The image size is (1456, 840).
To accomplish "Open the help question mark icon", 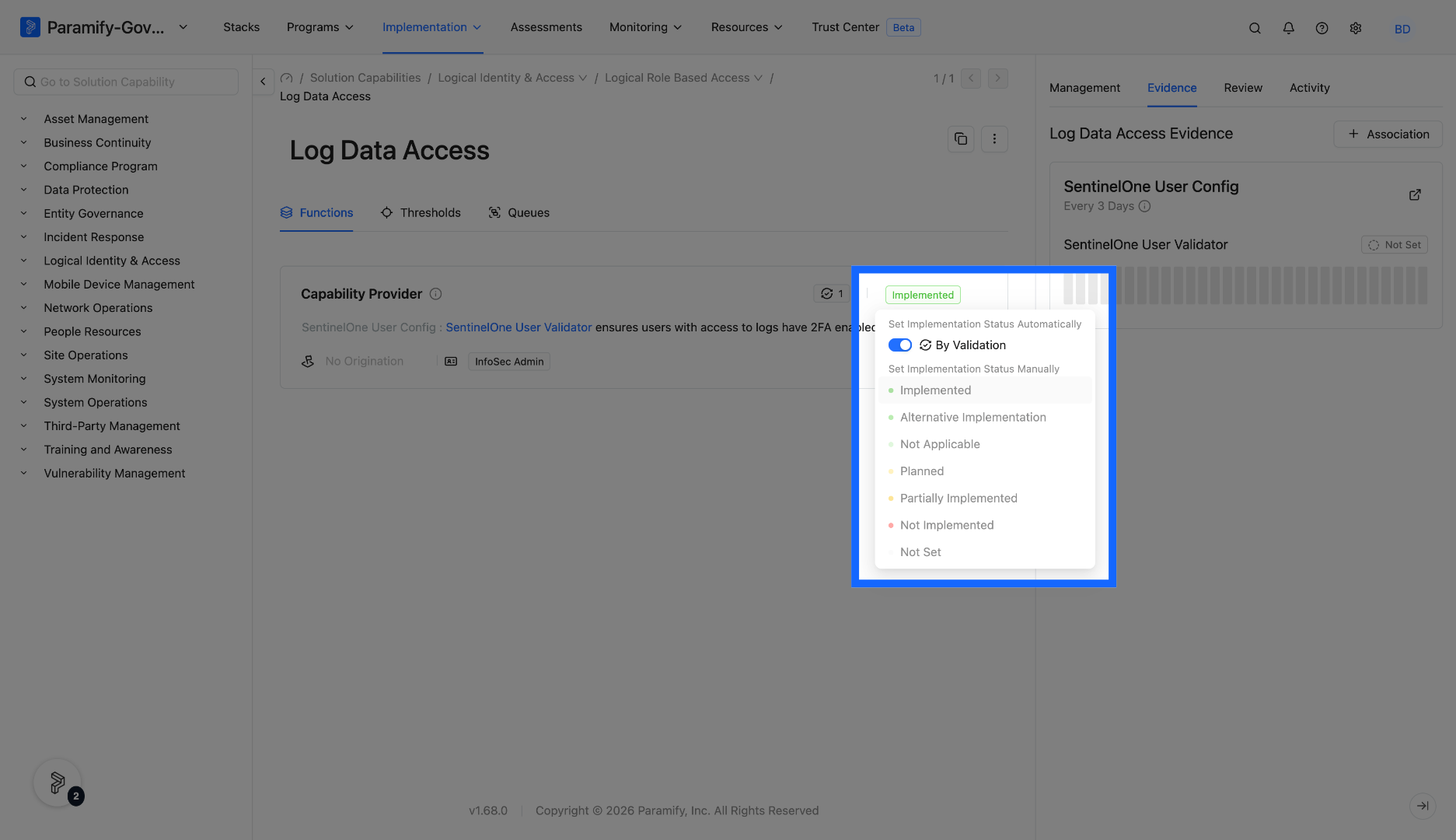I will (x=1322, y=28).
